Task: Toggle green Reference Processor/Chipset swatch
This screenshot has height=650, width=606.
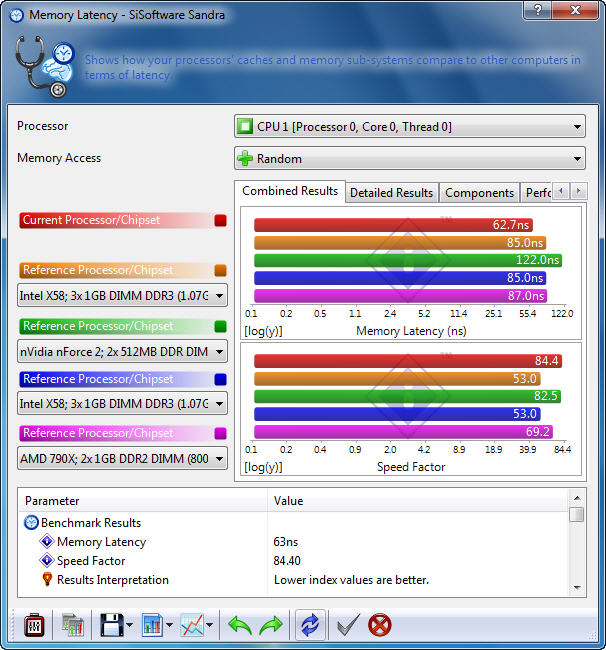Action: [x=221, y=326]
